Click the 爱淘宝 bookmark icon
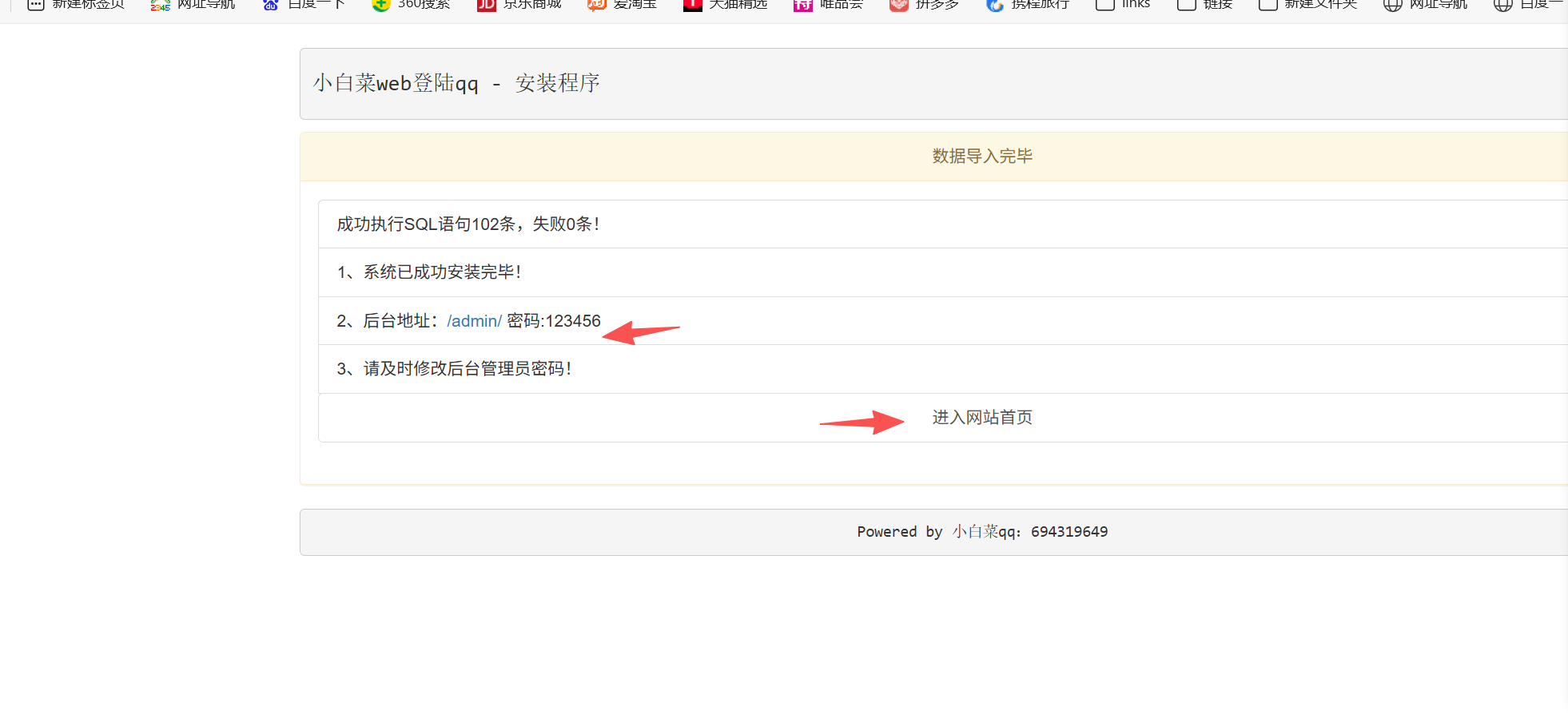Viewport: 1568px width, 726px height. tap(596, 5)
